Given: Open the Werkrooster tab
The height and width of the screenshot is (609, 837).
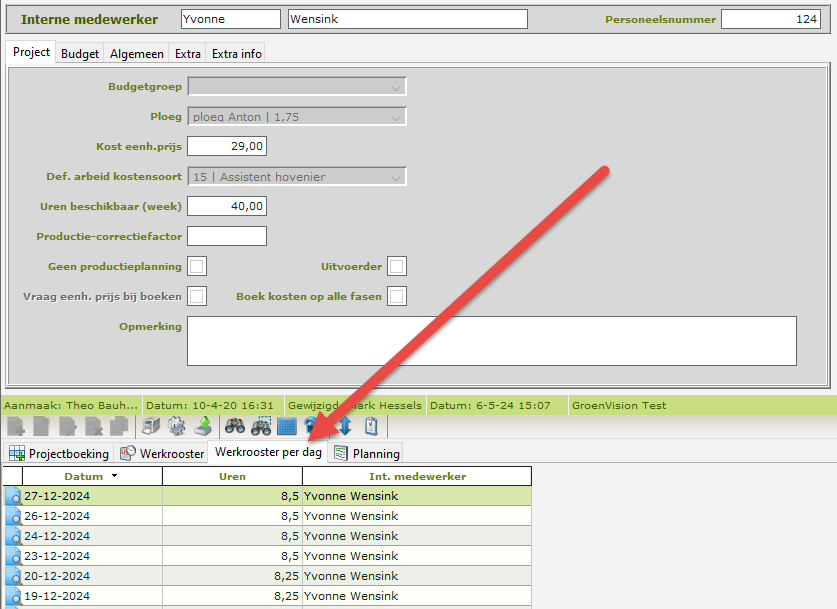Looking at the screenshot, I should pyautogui.click(x=162, y=453).
